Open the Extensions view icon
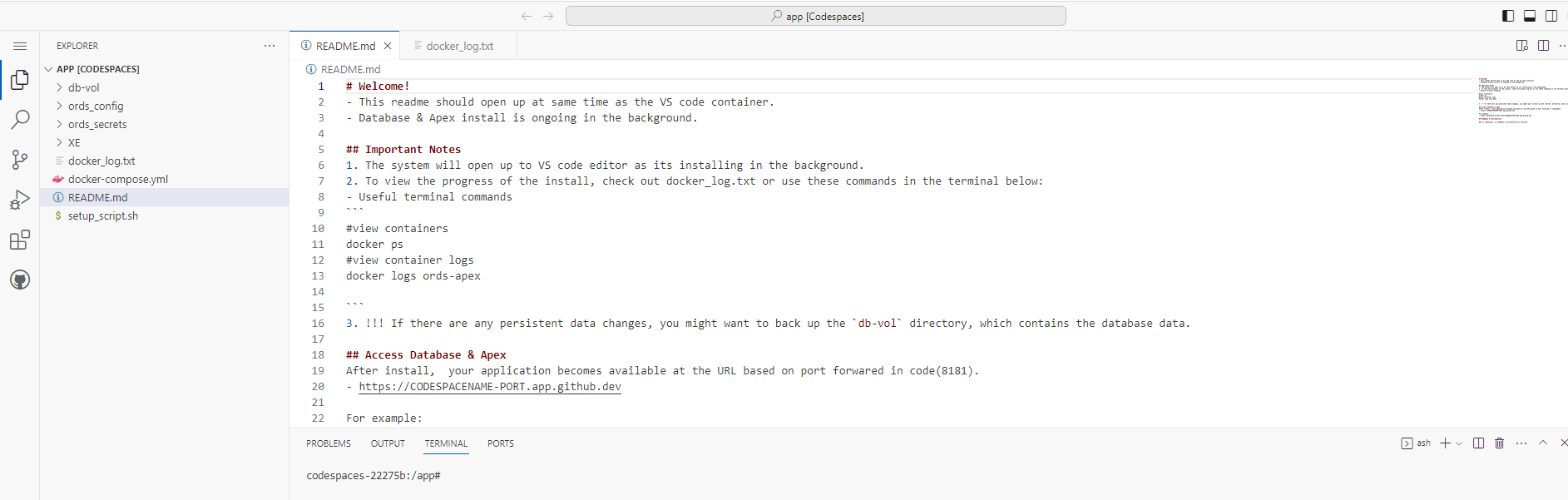The image size is (1568, 500). coord(20,240)
